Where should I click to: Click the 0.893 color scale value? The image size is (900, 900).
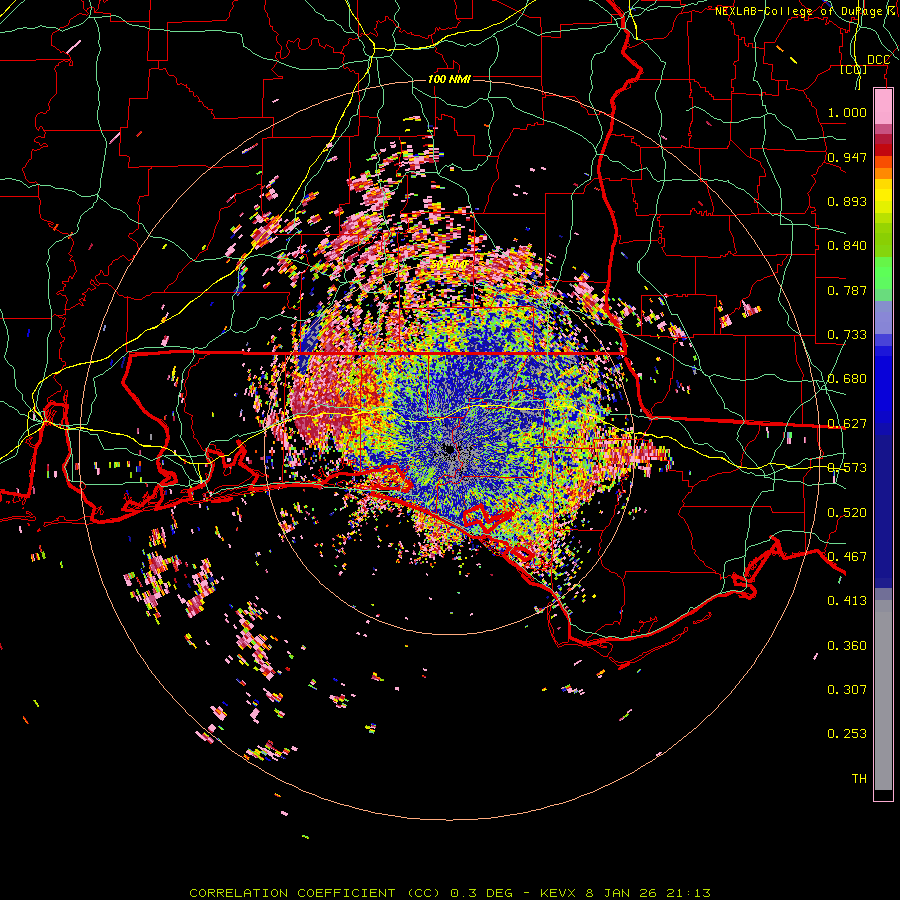pos(847,201)
